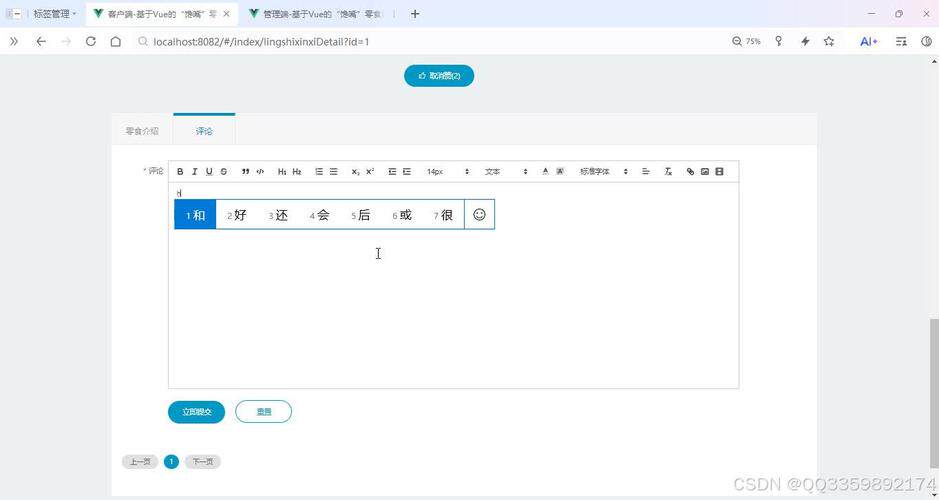Close the 客户端 browser tab
The height and width of the screenshot is (500, 939).
click(x=226, y=14)
